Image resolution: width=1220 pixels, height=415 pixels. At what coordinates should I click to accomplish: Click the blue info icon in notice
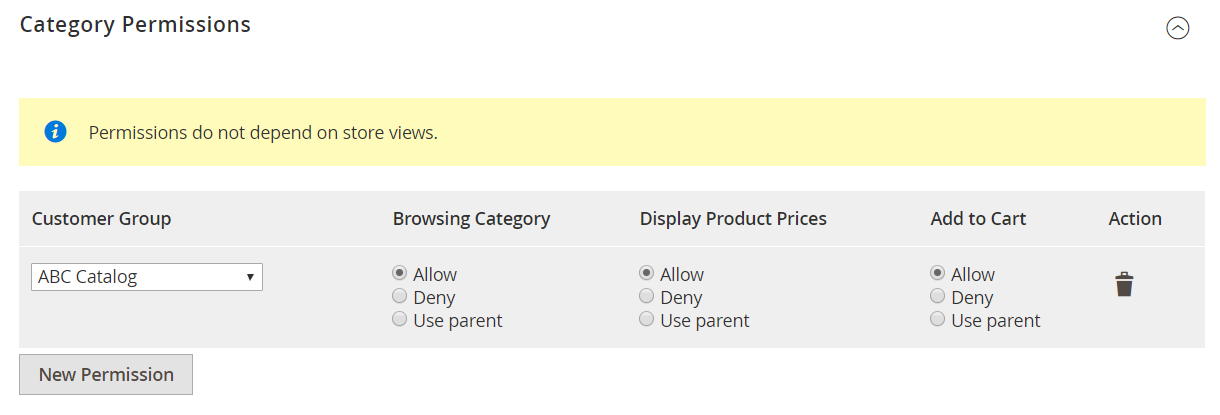click(x=56, y=132)
